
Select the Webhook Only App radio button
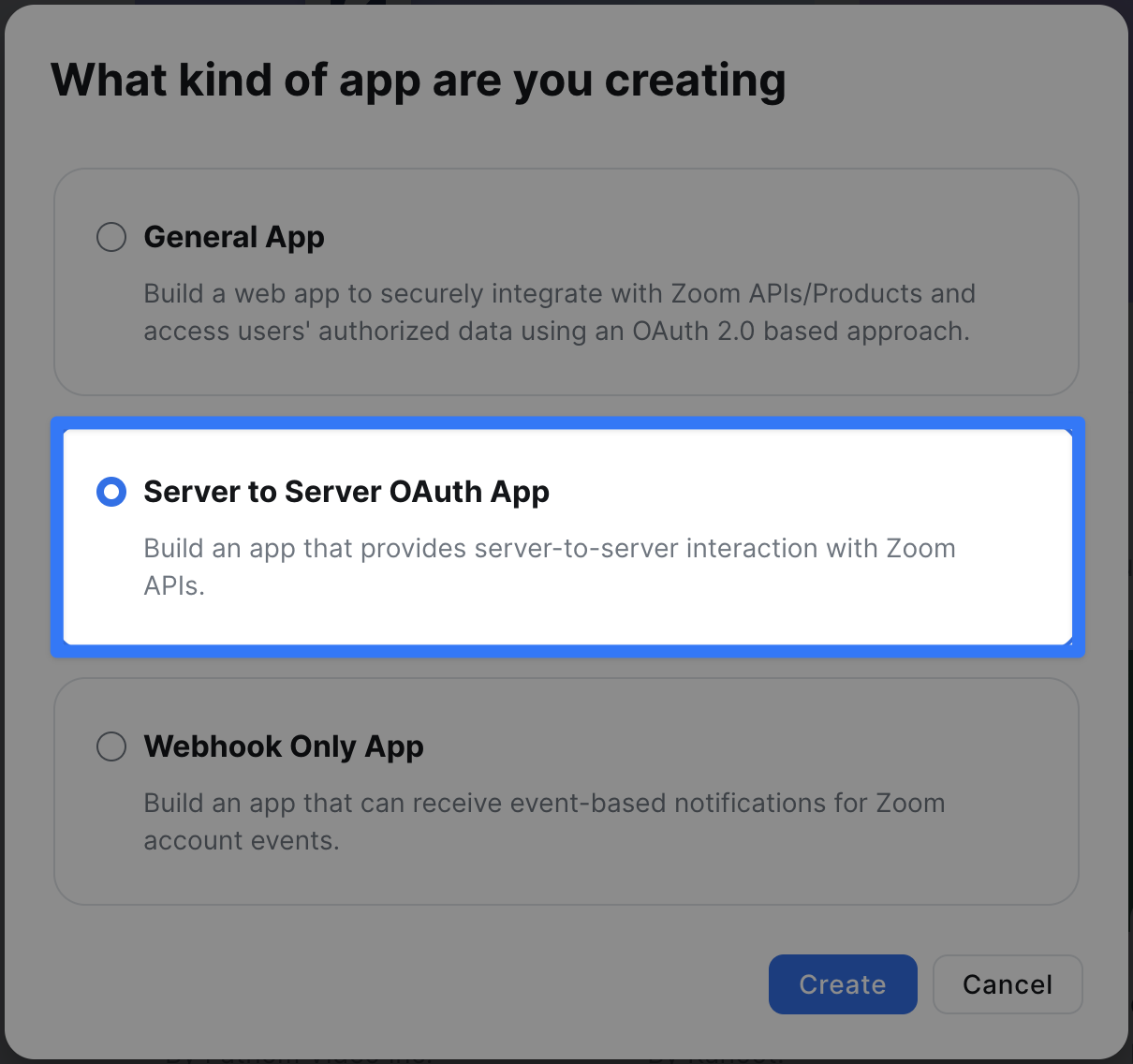pyautogui.click(x=111, y=746)
